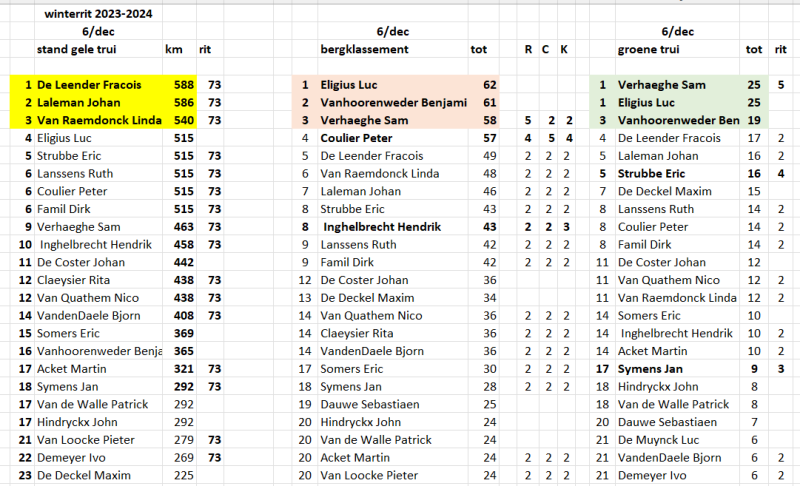The height and width of the screenshot is (486, 800).
Task: Select bold "Coulier Peter" in bergklassement
Action: point(356,137)
